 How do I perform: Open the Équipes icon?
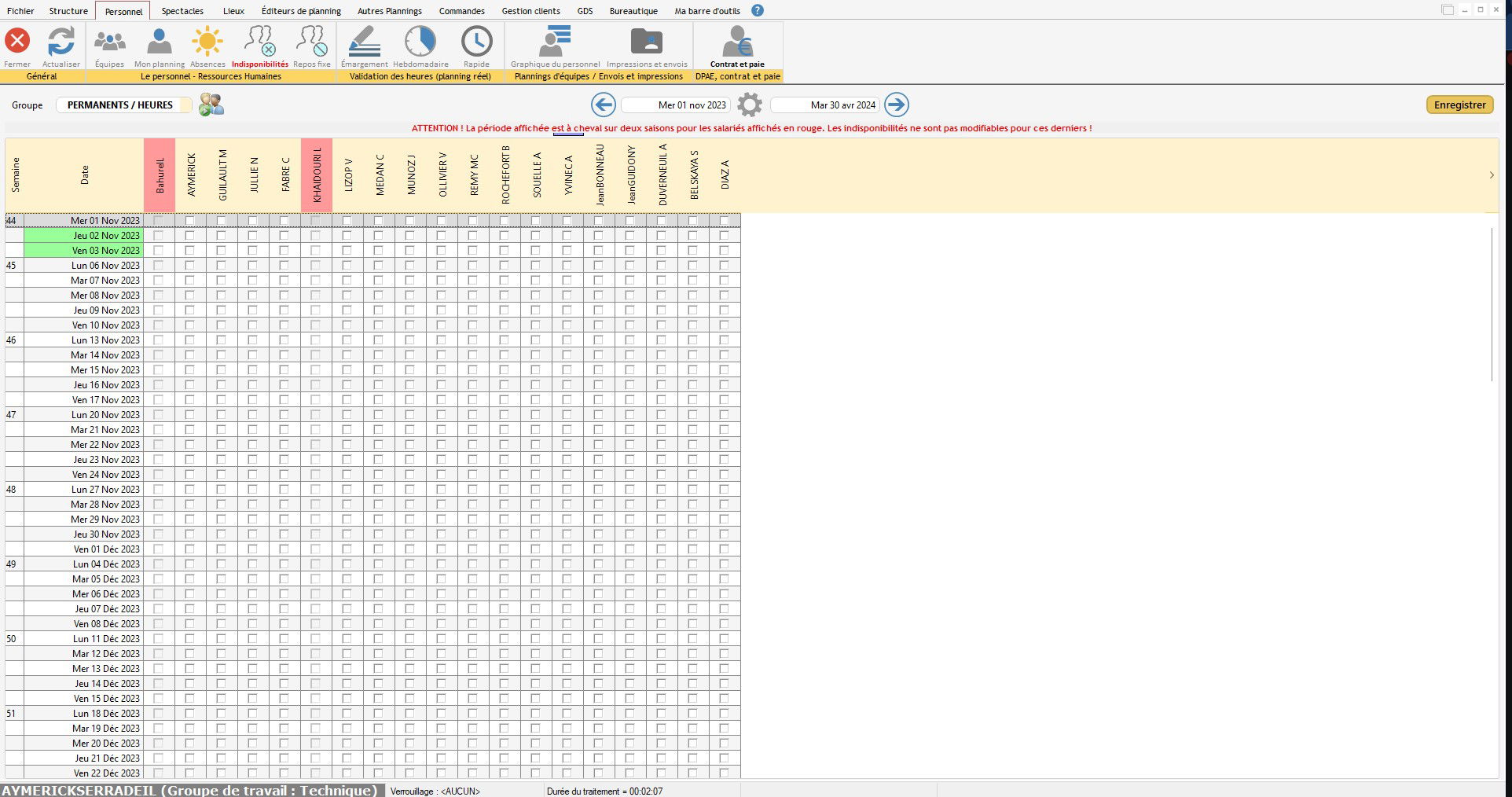click(x=109, y=41)
